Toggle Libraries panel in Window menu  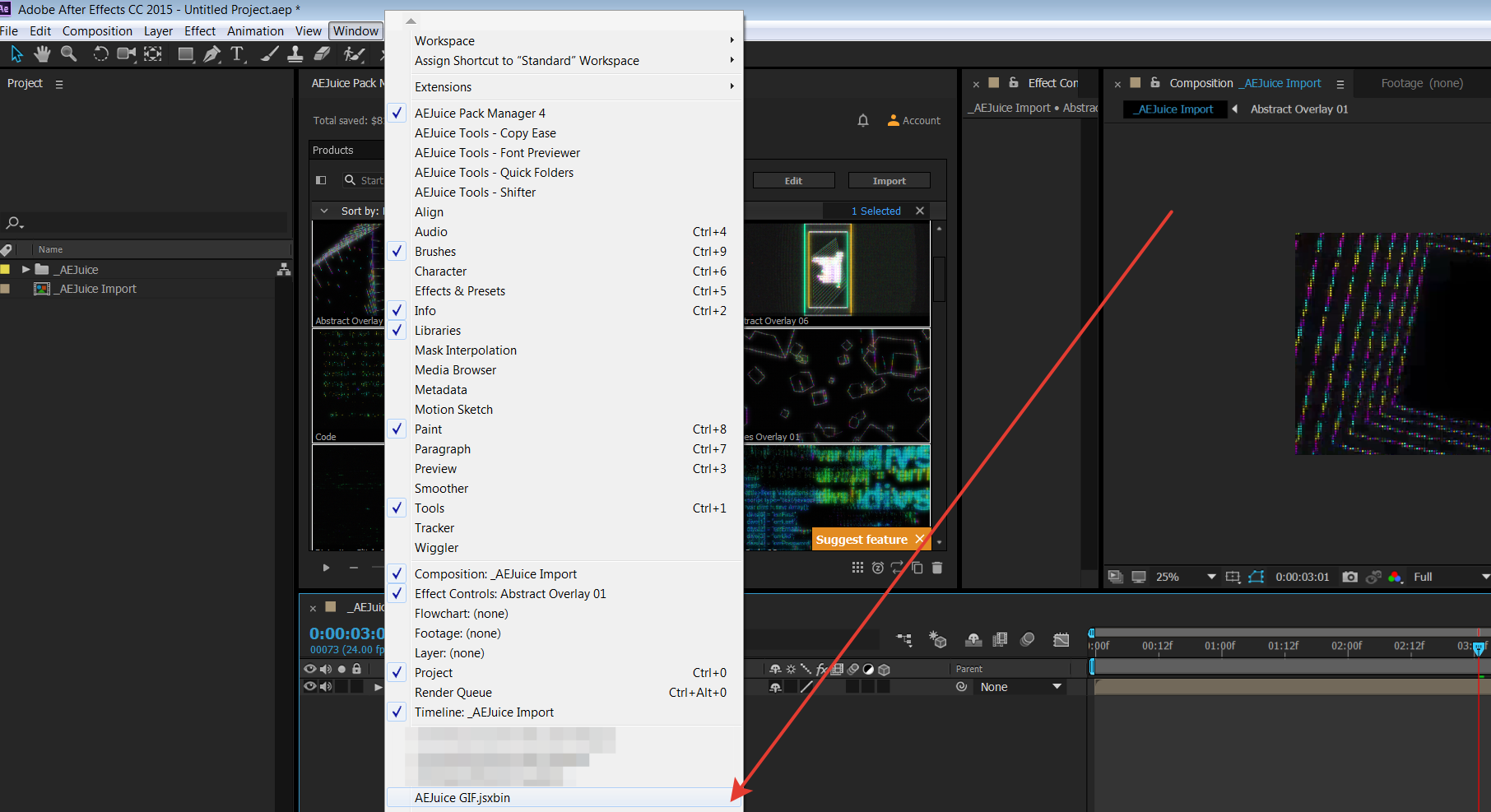(437, 331)
